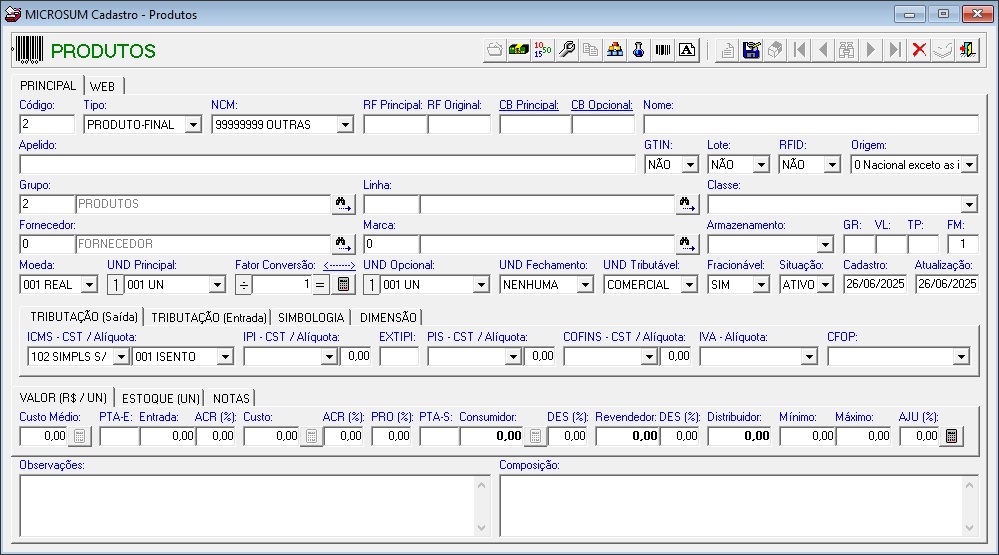Expand the Tipo PRODUTO-FINAL dropdown

[x=193, y=125]
